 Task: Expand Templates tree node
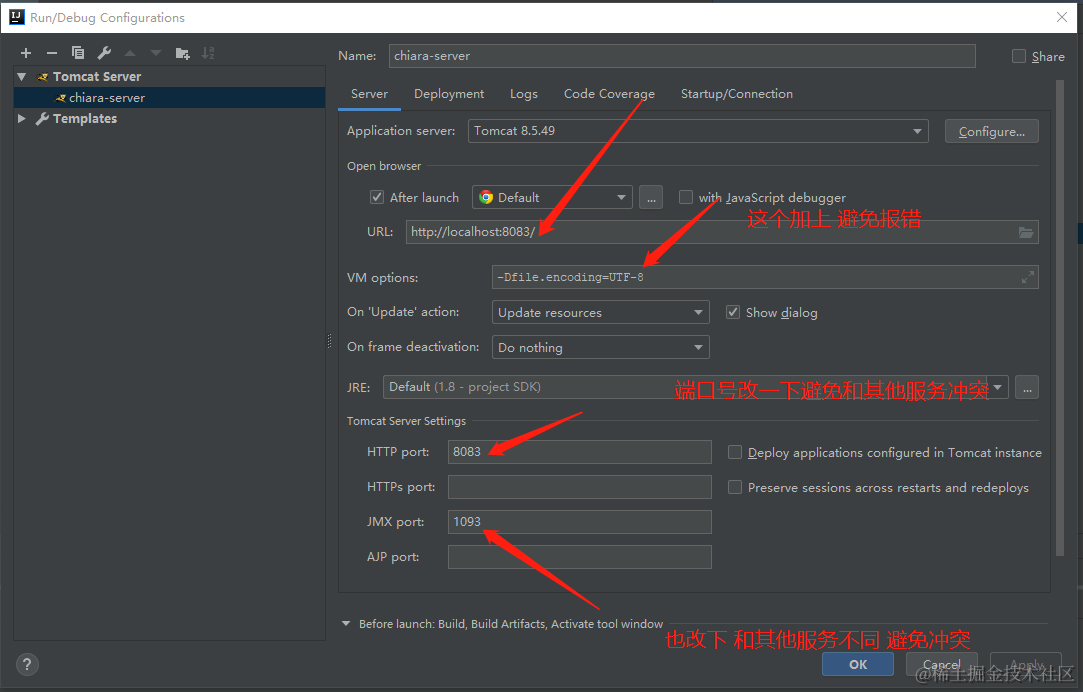21,119
